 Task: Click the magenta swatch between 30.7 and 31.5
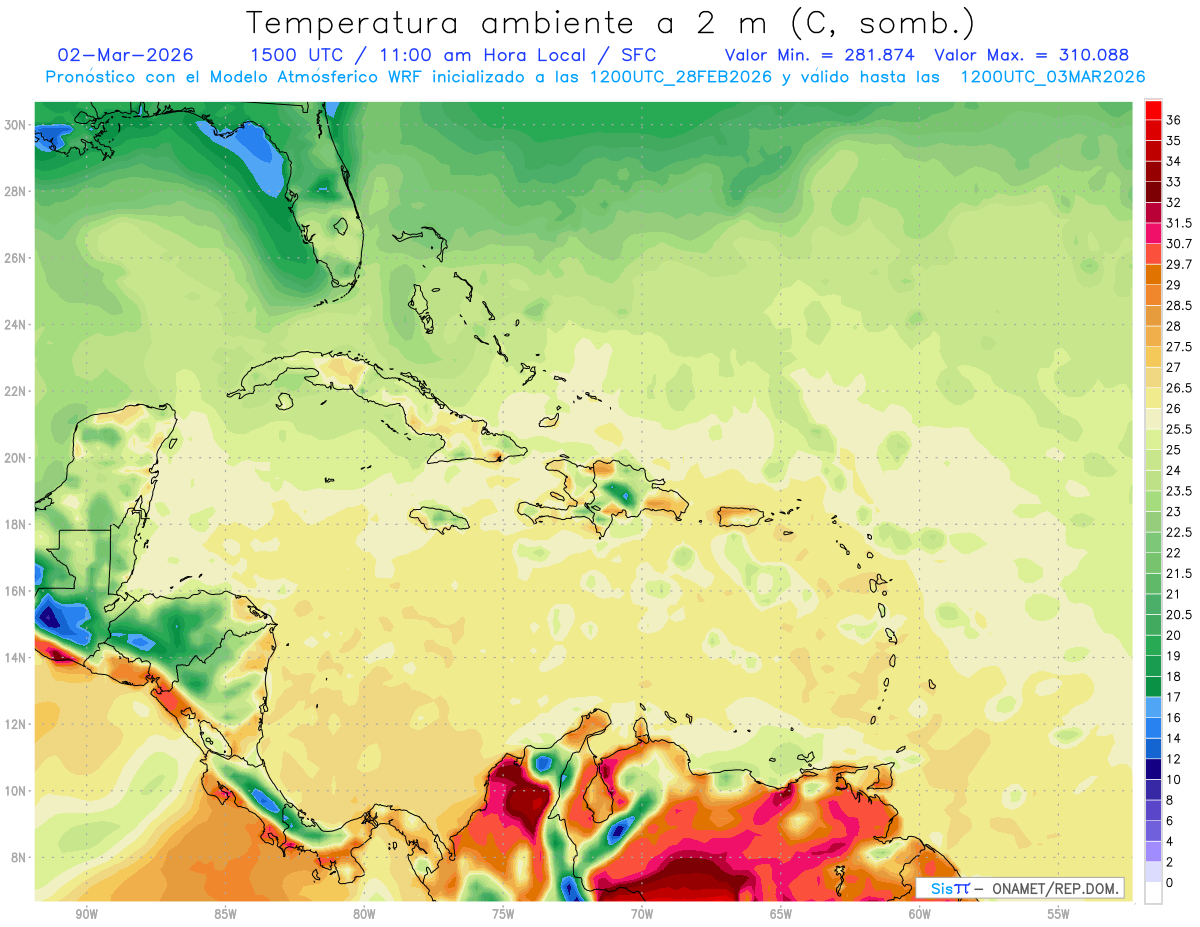1153,233
